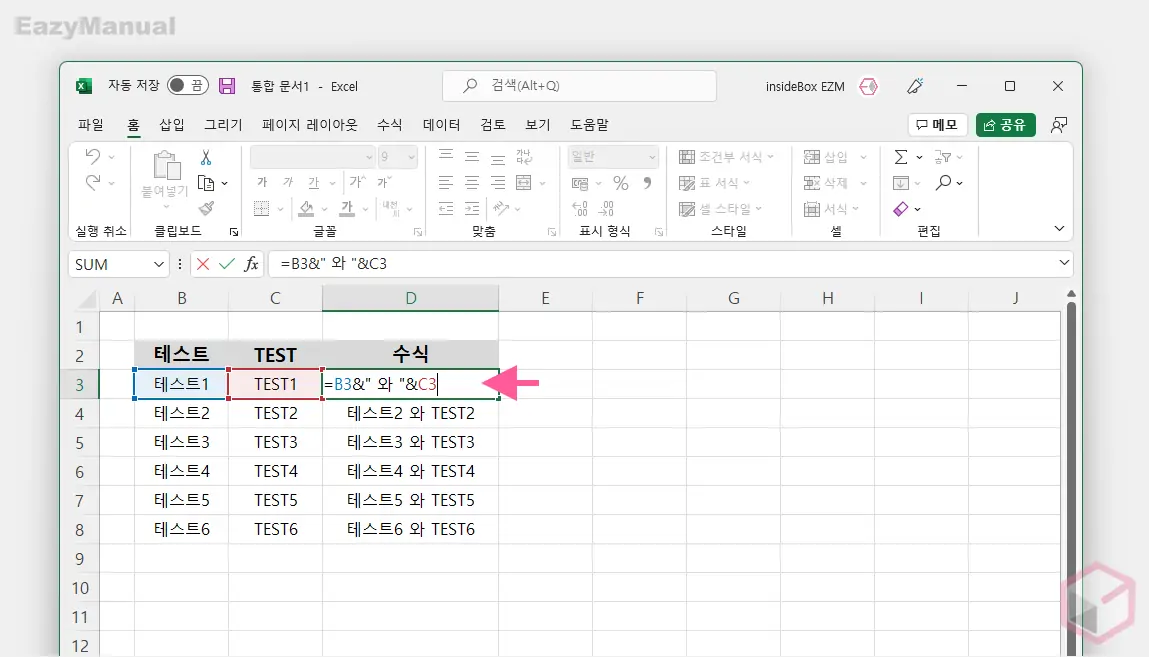Screen dimensions: 1149x657
Task: Click the Orientation angled text icon
Action: coord(501,209)
